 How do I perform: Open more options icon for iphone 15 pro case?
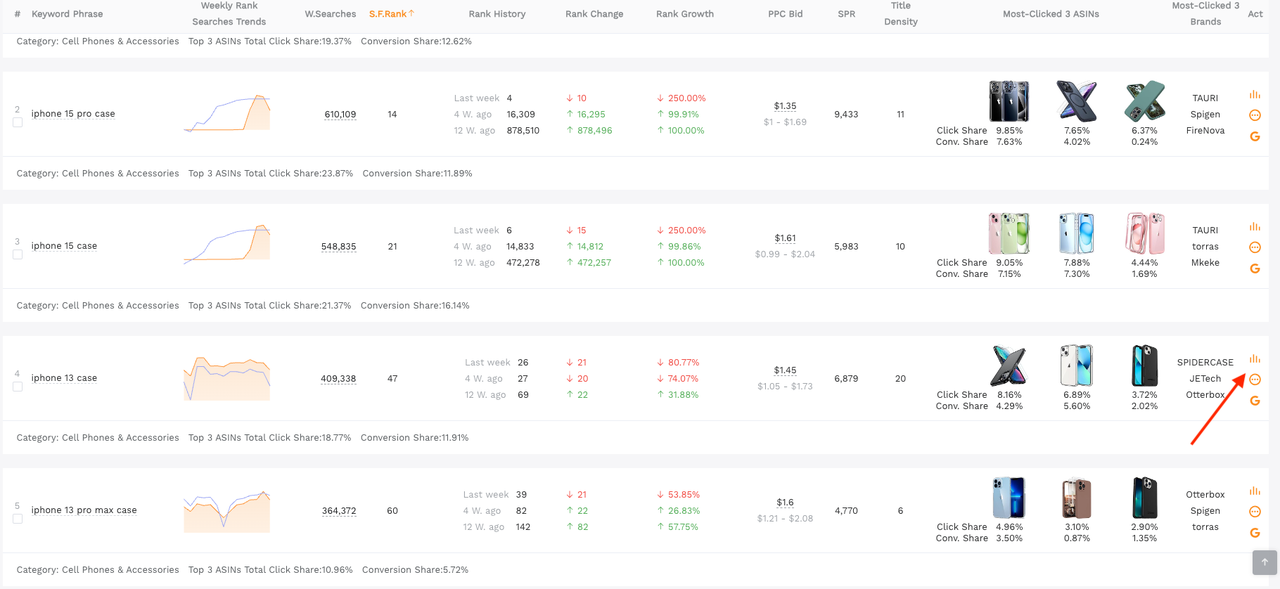pyautogui.click(x=1255, y=115)
